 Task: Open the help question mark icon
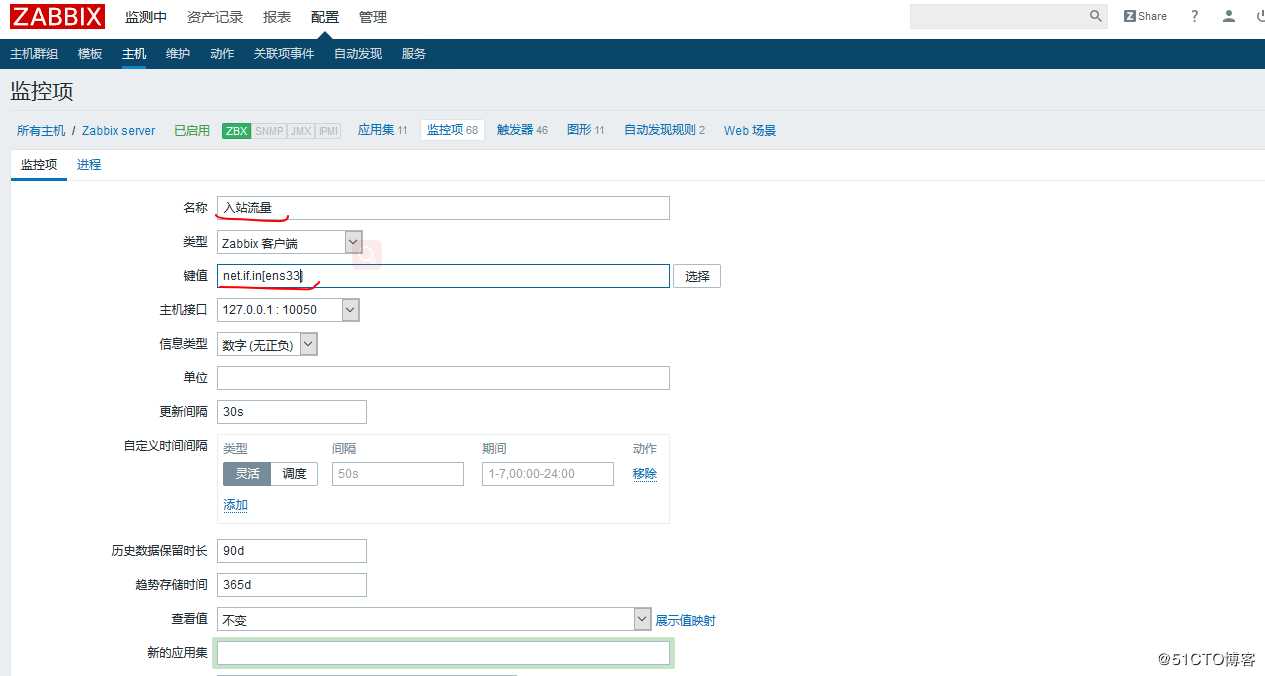[x=1194, y=16]
